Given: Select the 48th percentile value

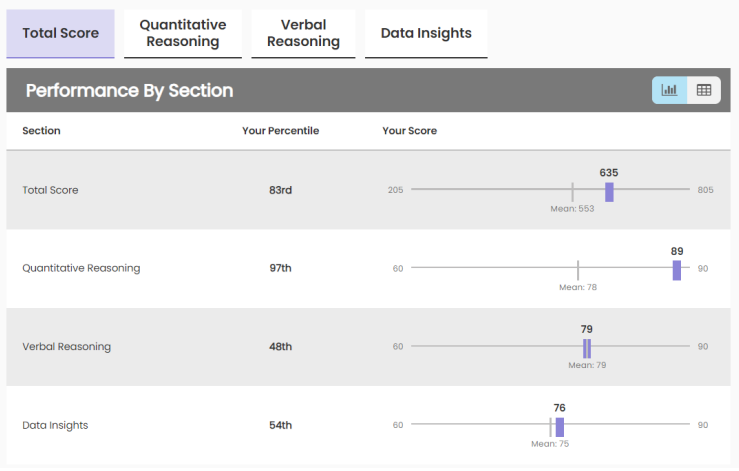Looking at the screenshot, I should click(x=280, y=347).
